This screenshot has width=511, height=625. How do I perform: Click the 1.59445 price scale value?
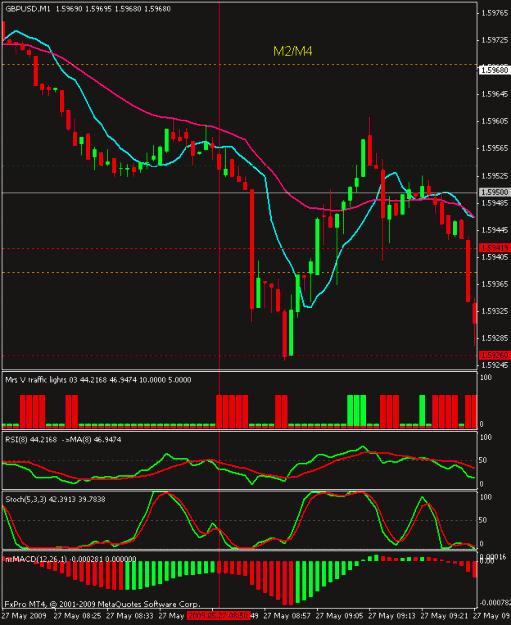[x=495, y=230]
